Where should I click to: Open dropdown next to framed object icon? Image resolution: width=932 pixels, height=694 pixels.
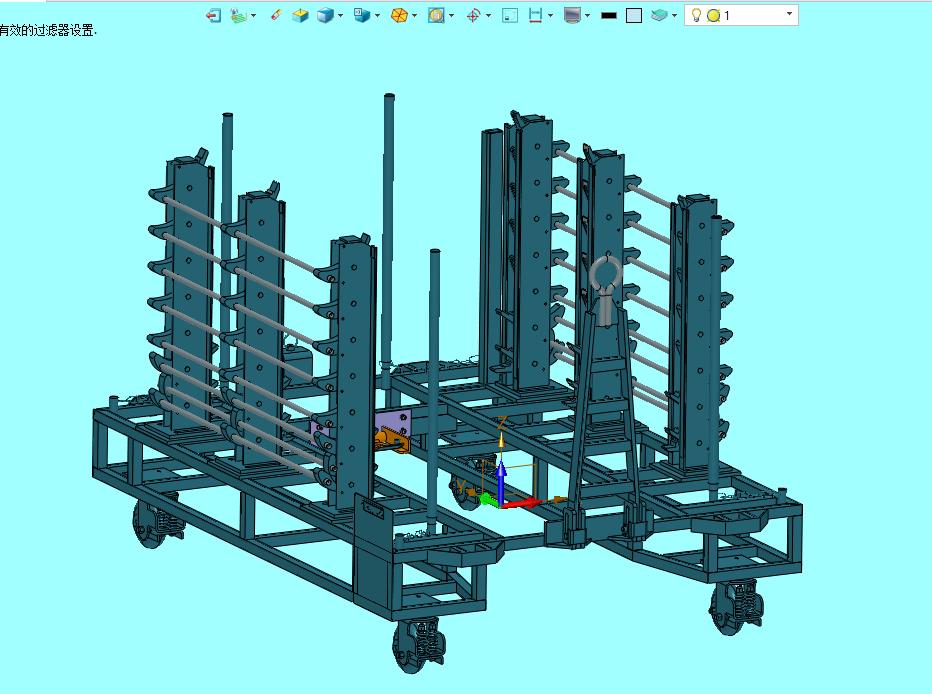click(x=452, y=15)
